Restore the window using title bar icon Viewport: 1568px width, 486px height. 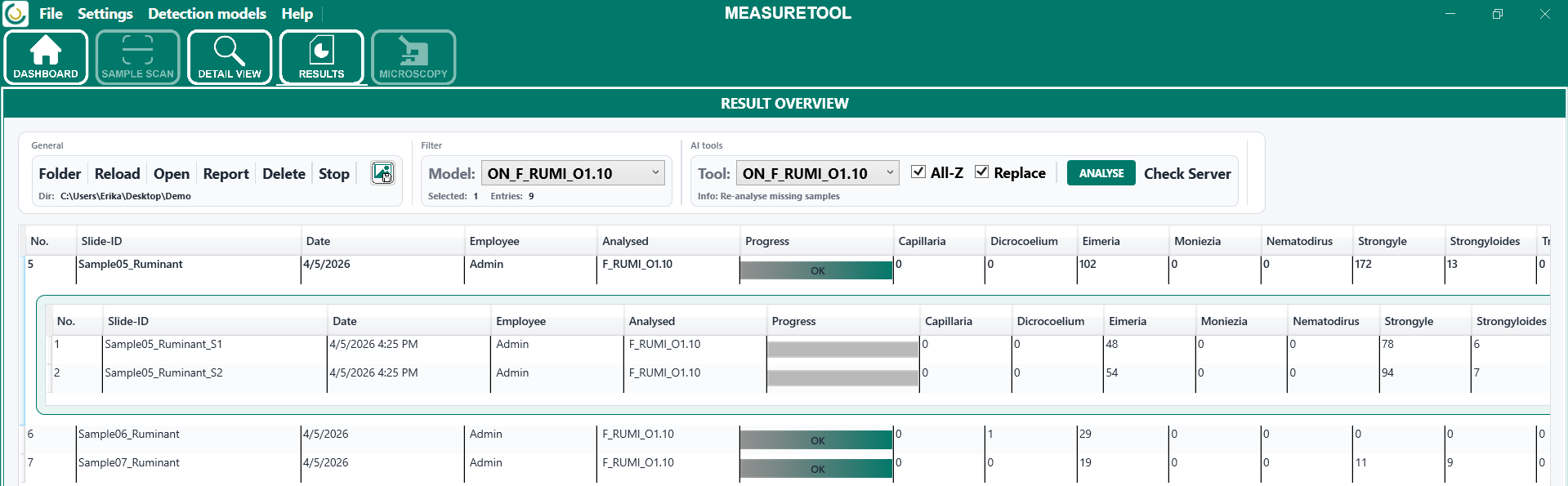(x=1497, y=14)
